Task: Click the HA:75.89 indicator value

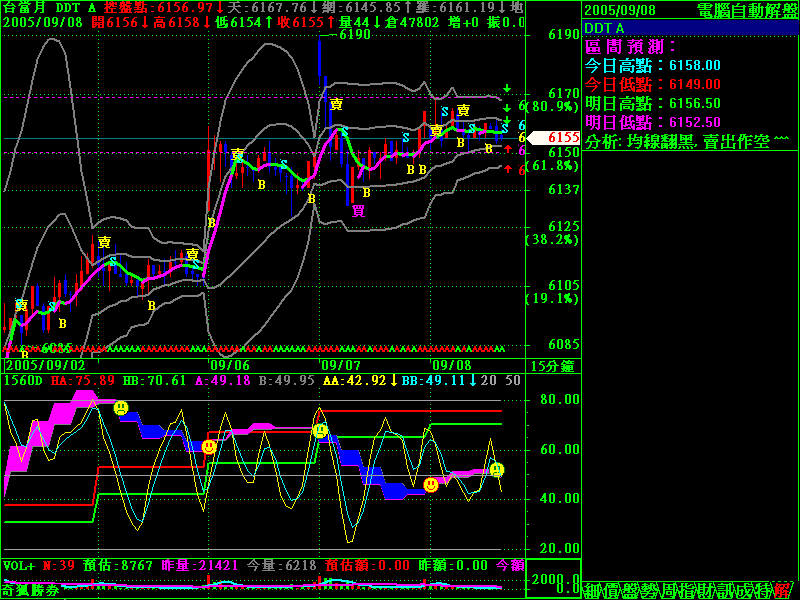Action: [x=83, y=381]
